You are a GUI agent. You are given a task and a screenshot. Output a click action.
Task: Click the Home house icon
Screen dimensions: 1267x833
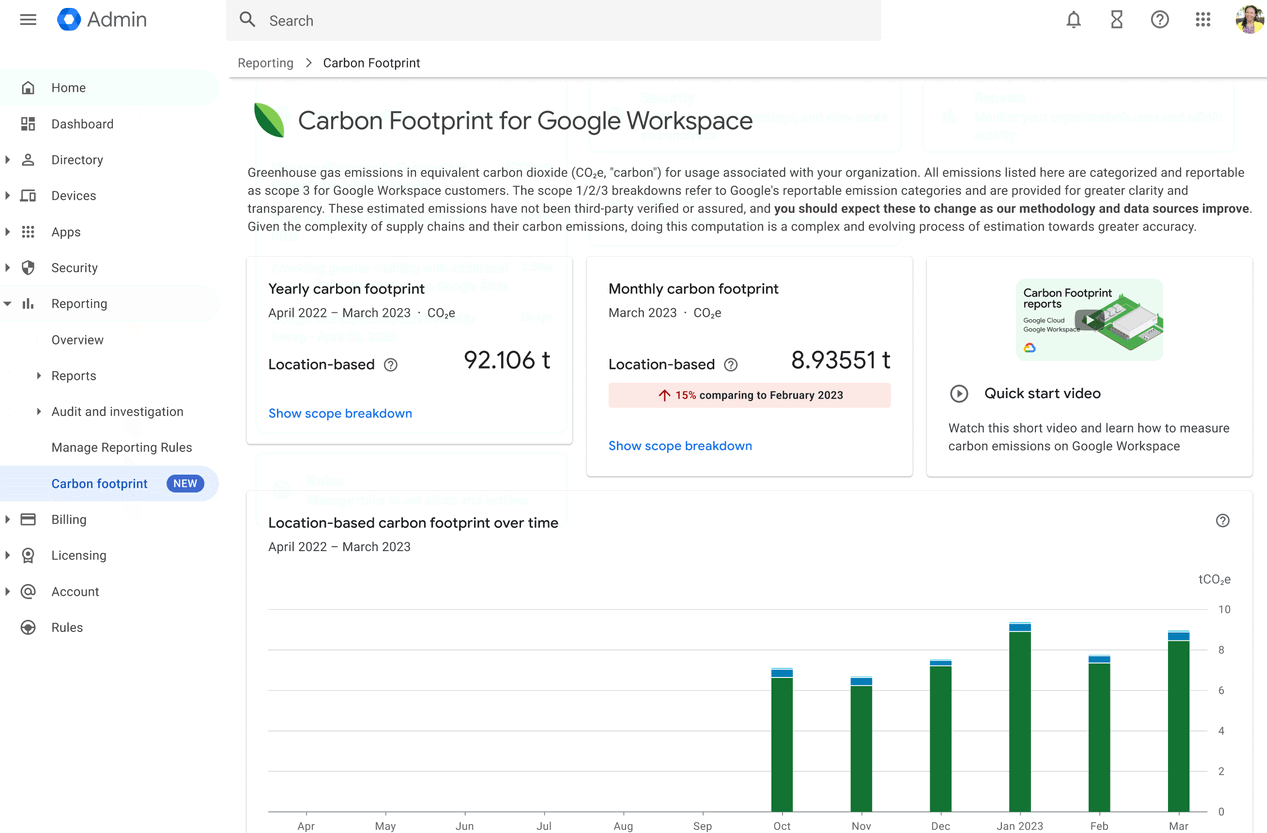pos(28,88)
